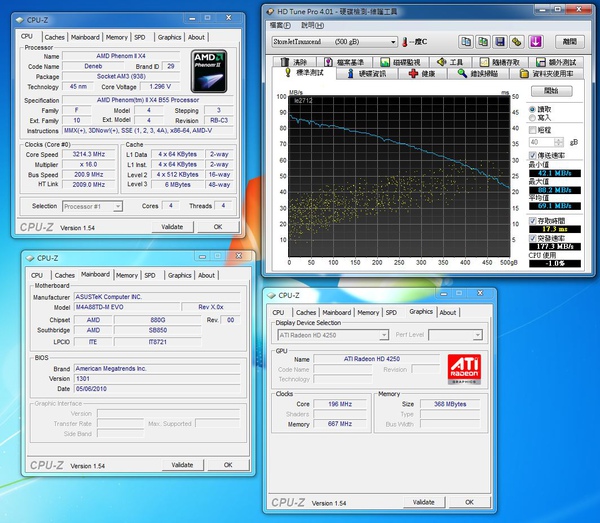Click the copy screenshot icon in HD Tune toolbar
The width and height of the screenshot is (600, 523).
click(483, 41)
